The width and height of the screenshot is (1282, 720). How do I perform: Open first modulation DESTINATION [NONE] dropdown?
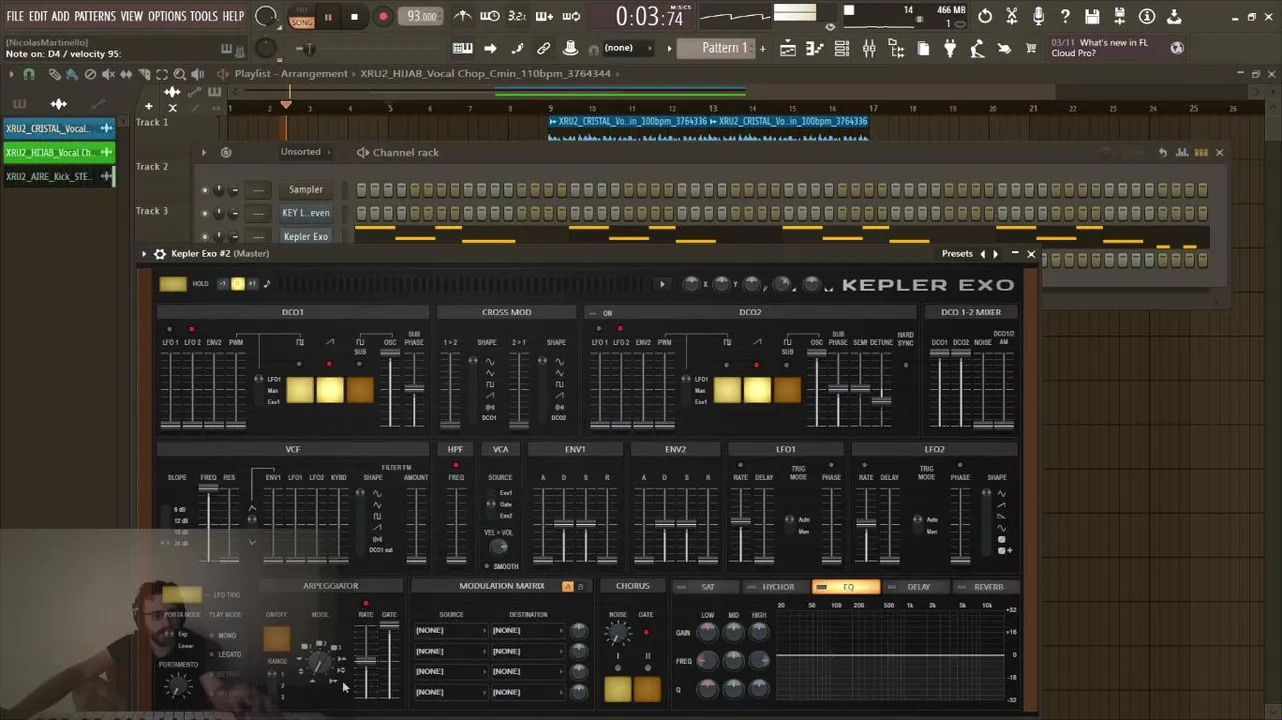[x=526, y=631]
